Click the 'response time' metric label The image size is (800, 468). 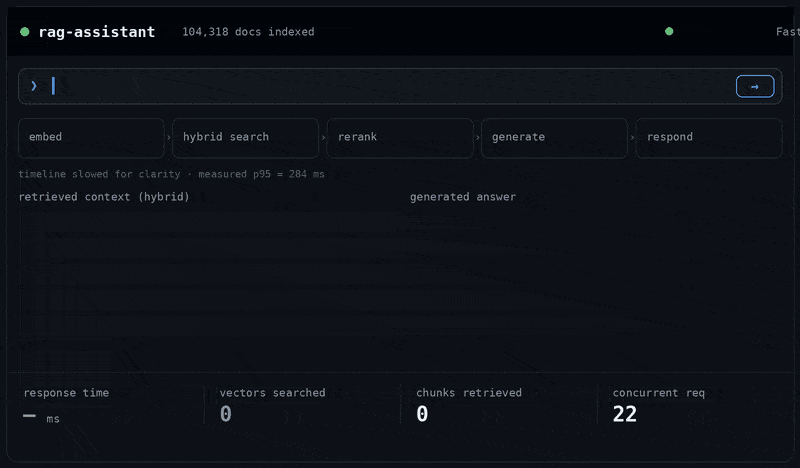click(x=66, y=392)
